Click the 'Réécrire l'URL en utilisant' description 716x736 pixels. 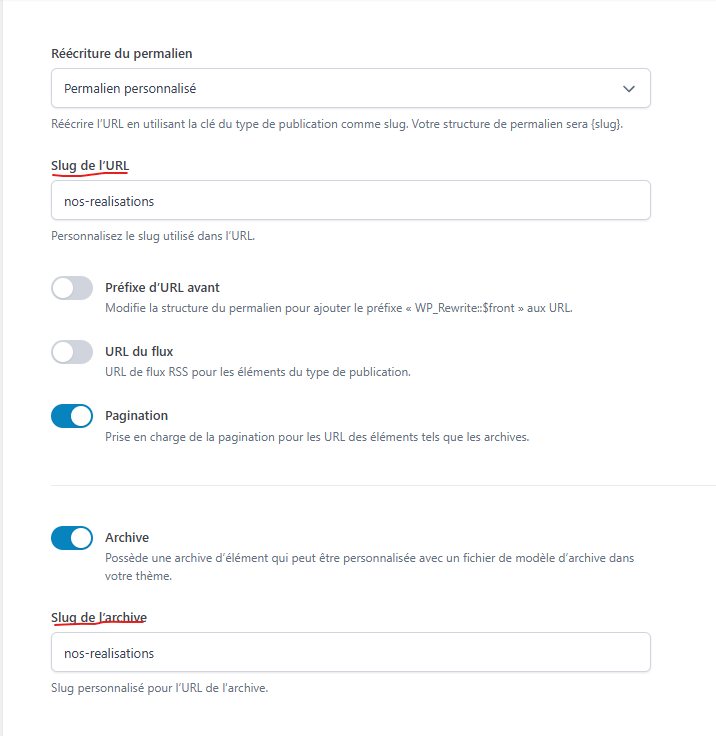337,124
